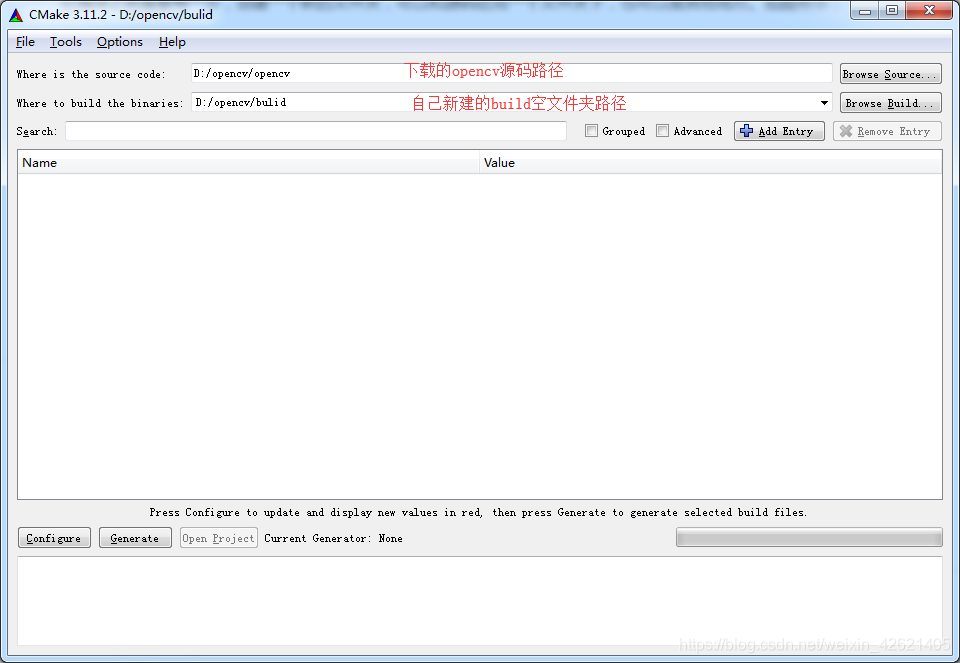960x663 pixels.
Task: Open the File menu
Action: (25, 42)
